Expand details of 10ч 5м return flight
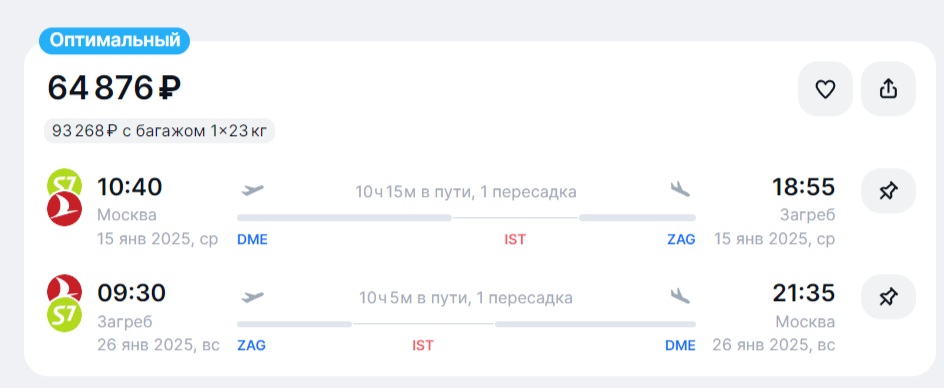This screenshot has height=388, width=944. pyautogui.click(x=465, y=298)
